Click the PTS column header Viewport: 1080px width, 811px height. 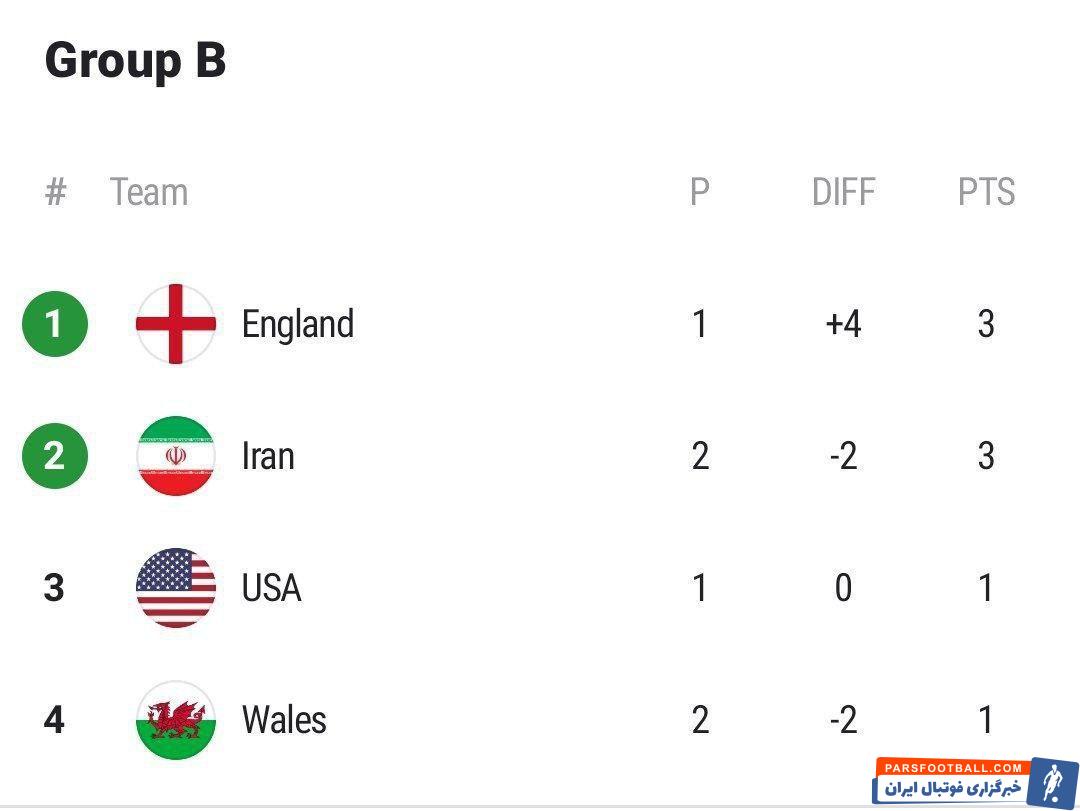click(x=986, y=192)
